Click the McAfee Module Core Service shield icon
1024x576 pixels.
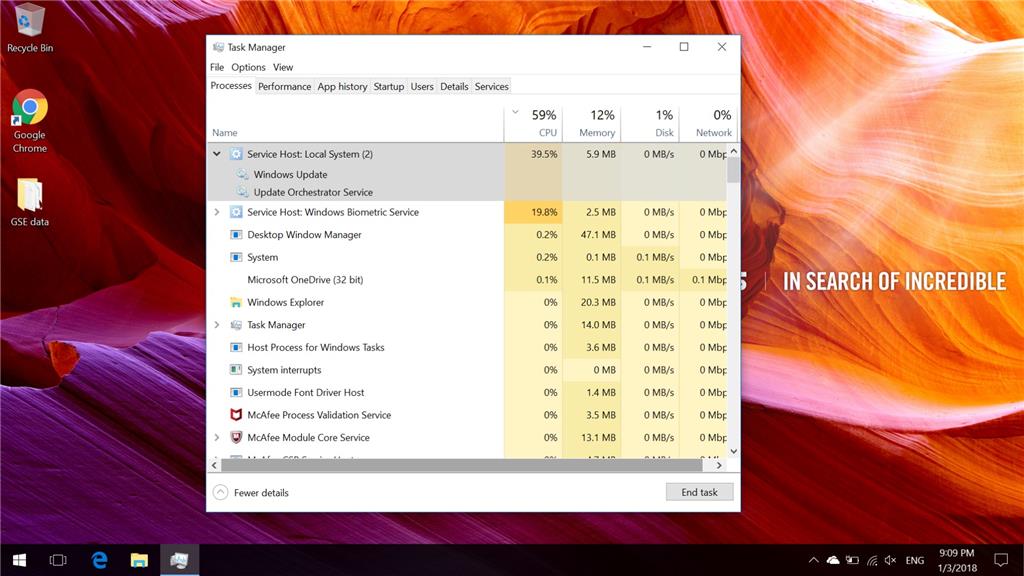236,438
